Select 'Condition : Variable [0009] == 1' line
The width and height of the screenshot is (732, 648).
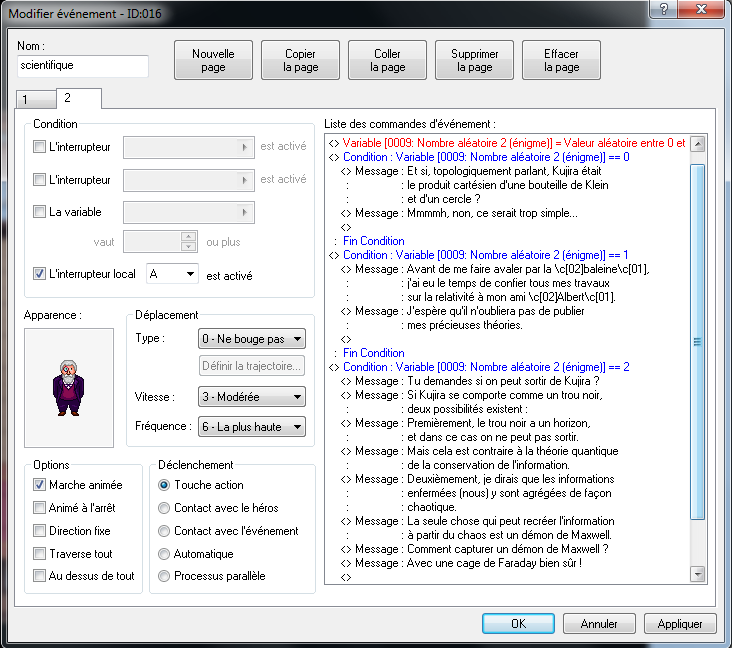click(x=479, y=255)
